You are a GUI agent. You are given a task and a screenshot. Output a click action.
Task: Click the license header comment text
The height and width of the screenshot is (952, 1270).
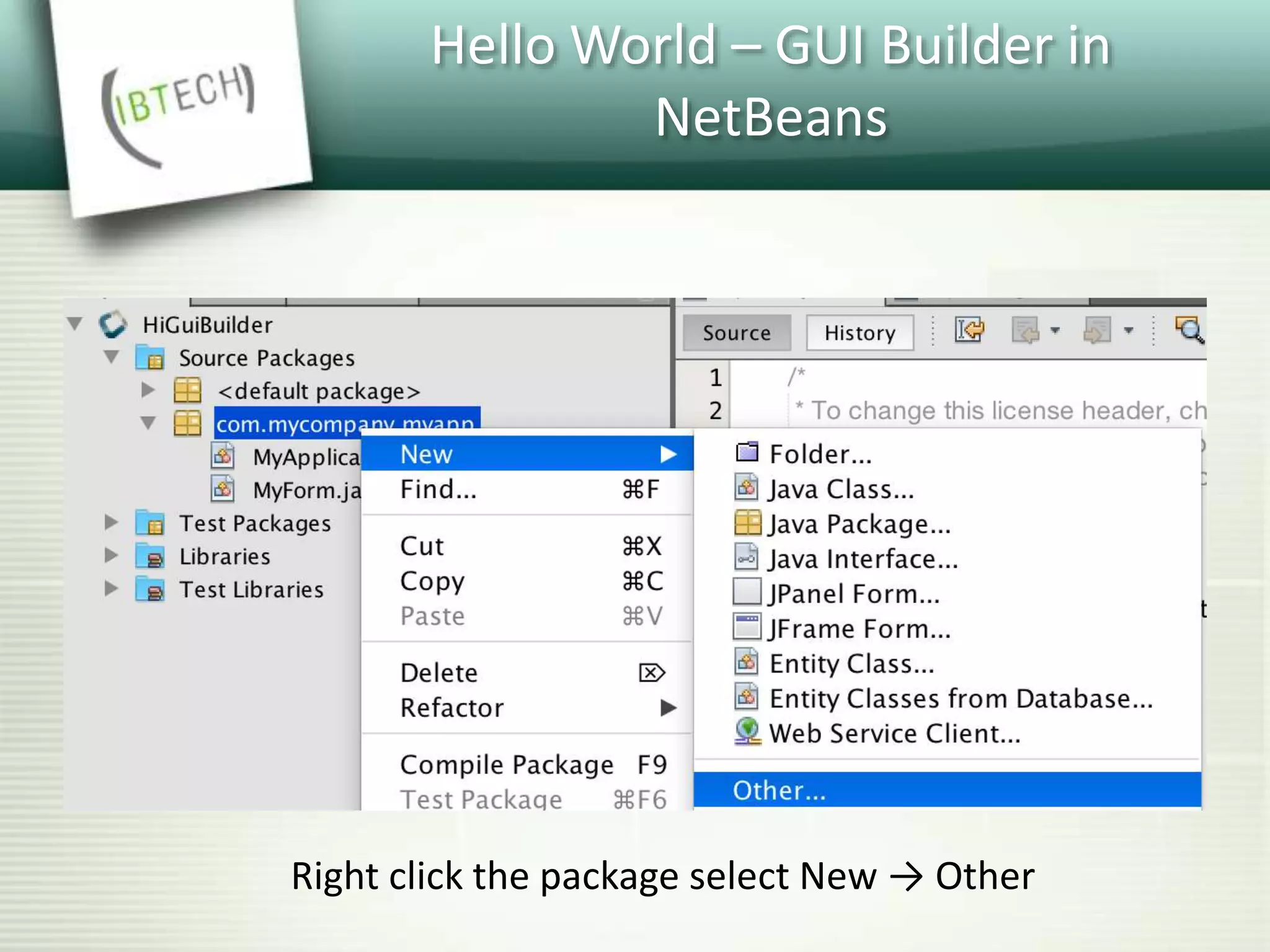[x=1001, y=410]
